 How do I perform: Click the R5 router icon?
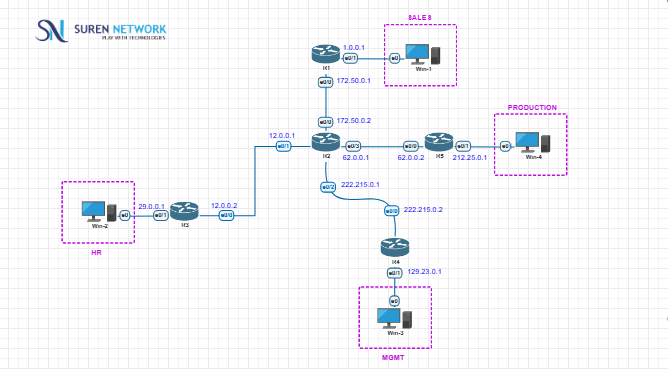439,142
